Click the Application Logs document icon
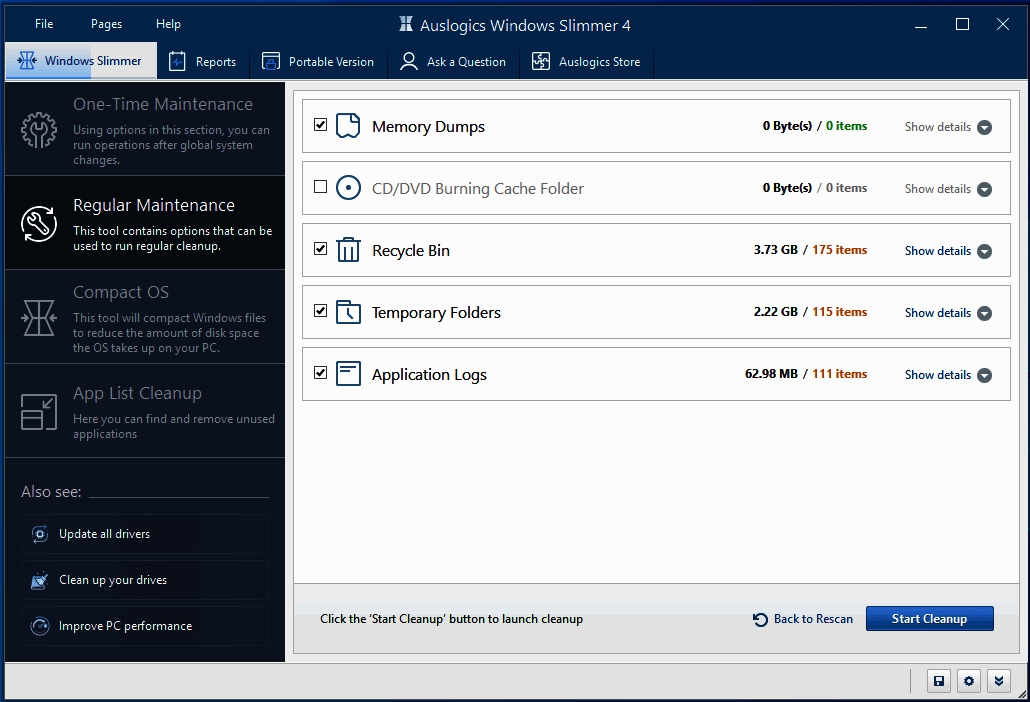1030x702 pixels. (x=348, y=374)
